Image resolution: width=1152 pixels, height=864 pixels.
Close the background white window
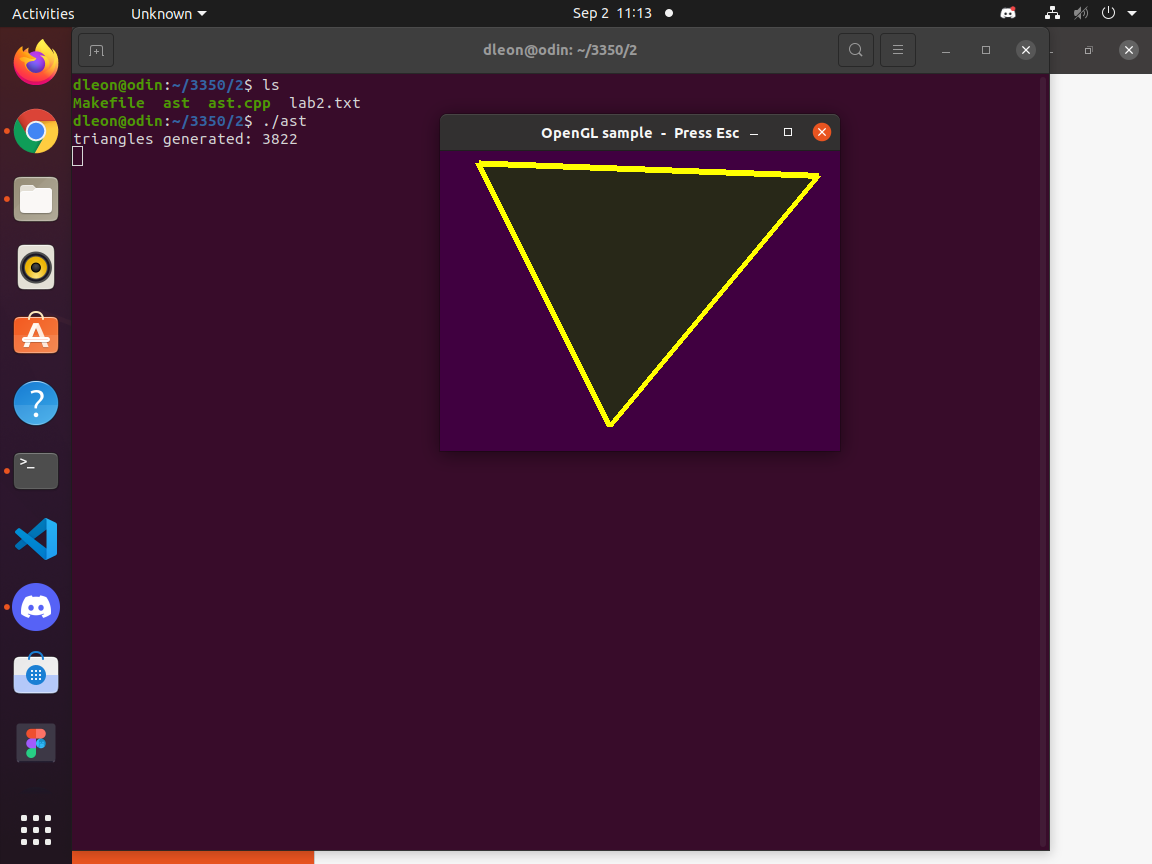pyautogui.click(x=1129, y=50)
